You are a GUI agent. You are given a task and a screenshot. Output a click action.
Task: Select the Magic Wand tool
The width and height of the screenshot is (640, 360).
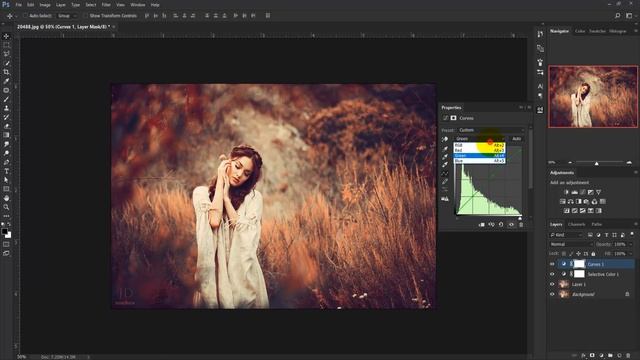coord(6,63)
